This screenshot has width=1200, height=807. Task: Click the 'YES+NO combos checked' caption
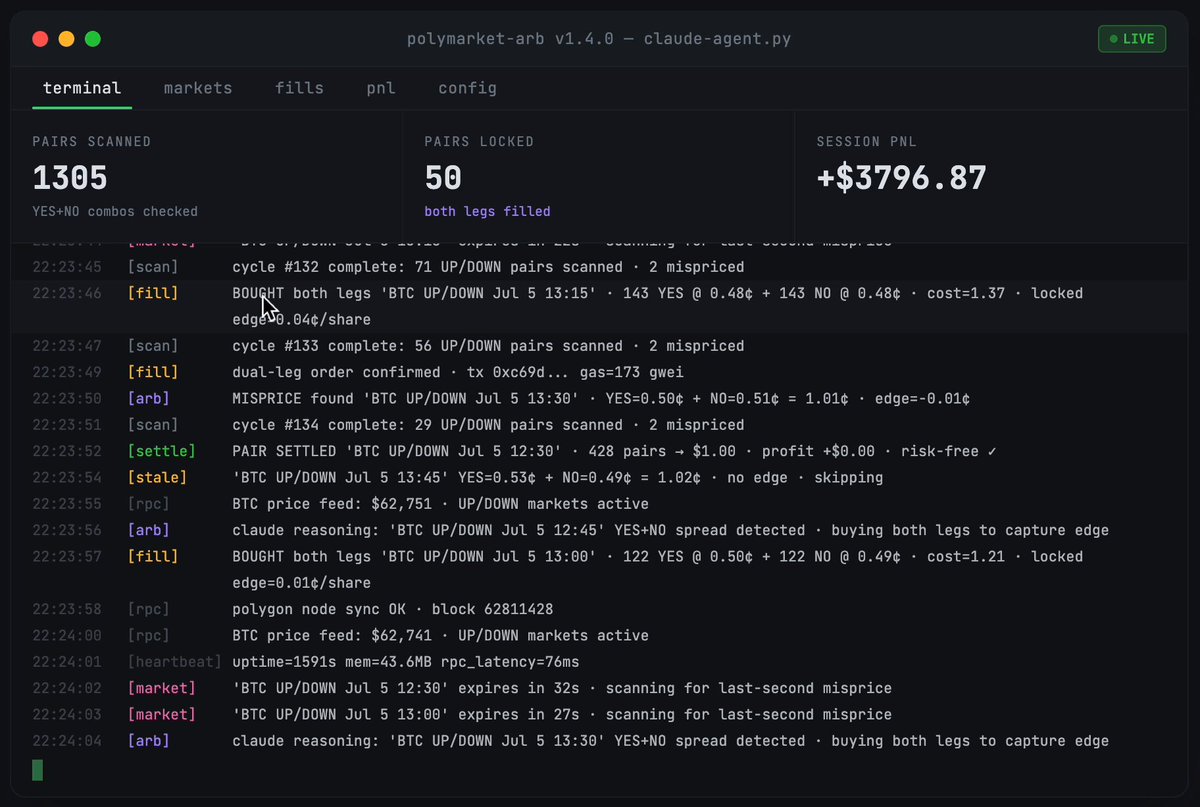[x=115, y=212]
